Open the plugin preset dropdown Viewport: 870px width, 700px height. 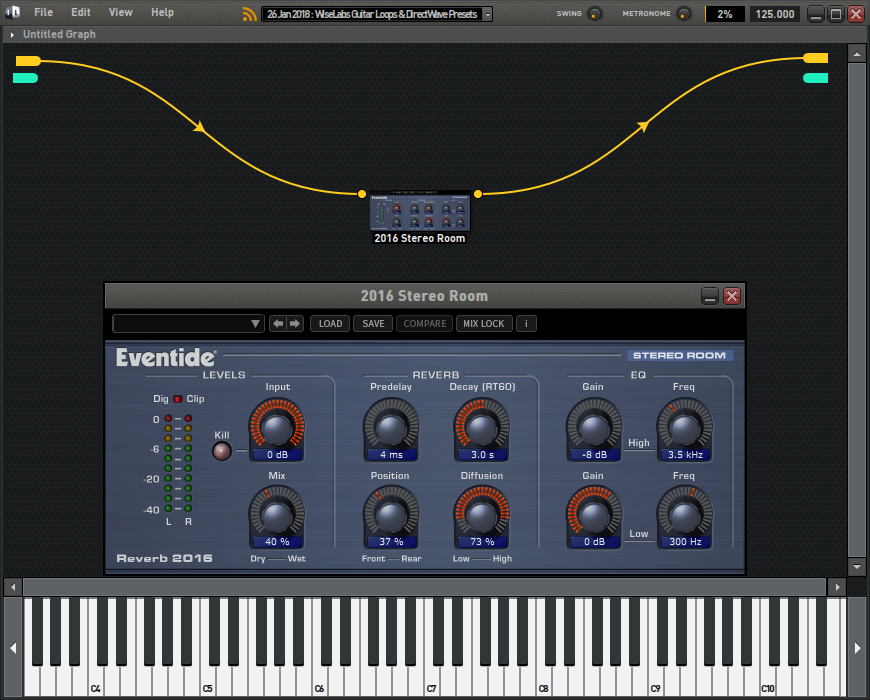(x=188, y=323)
